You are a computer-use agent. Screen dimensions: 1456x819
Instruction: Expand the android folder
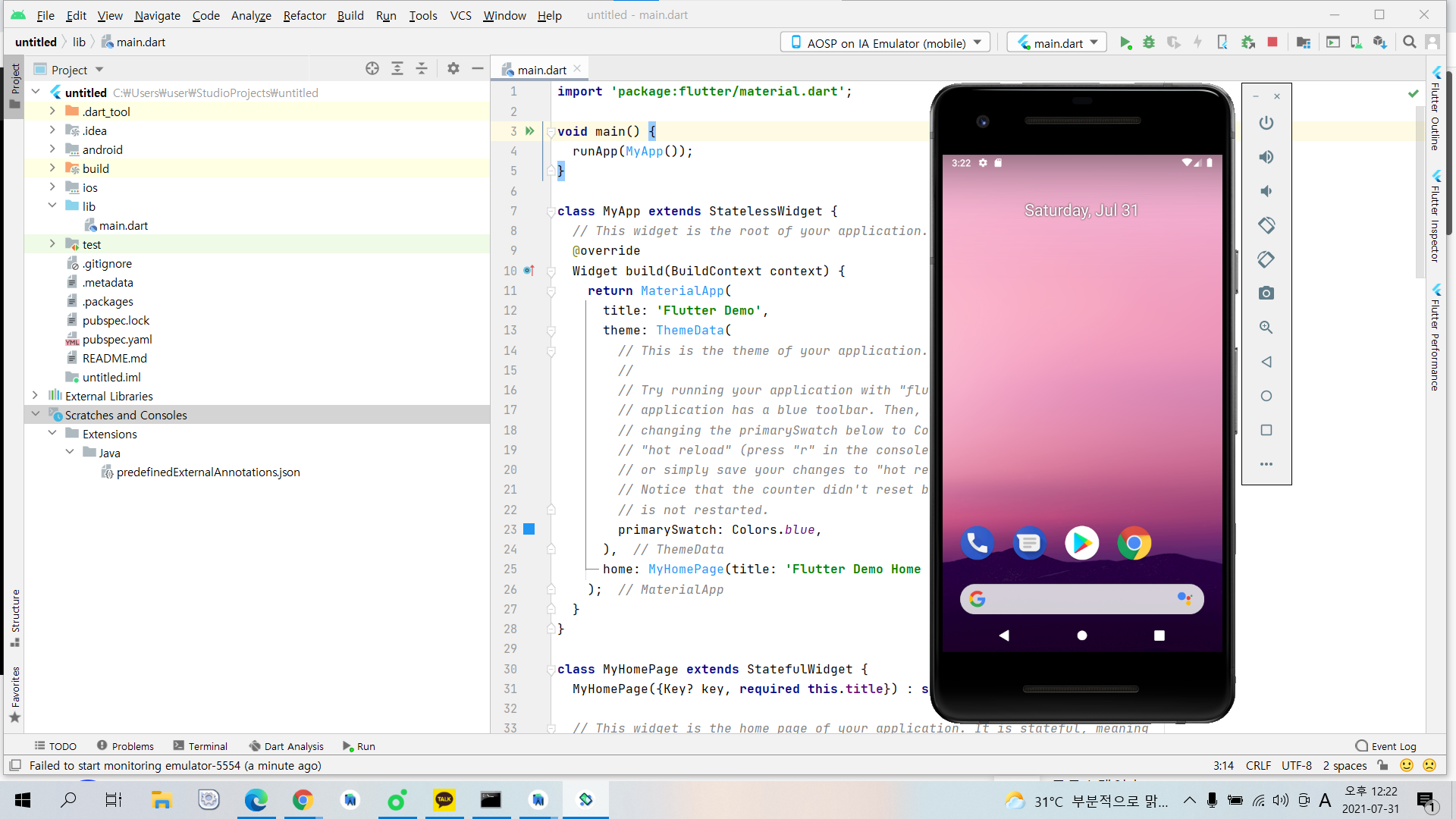(52, 149)
